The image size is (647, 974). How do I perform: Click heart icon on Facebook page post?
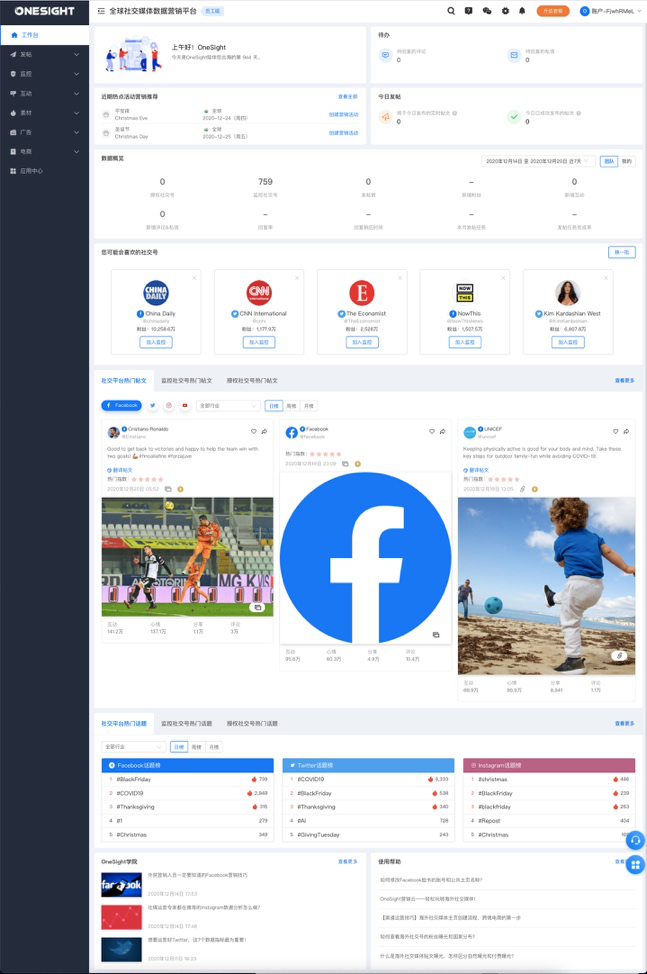coord(432,431)
